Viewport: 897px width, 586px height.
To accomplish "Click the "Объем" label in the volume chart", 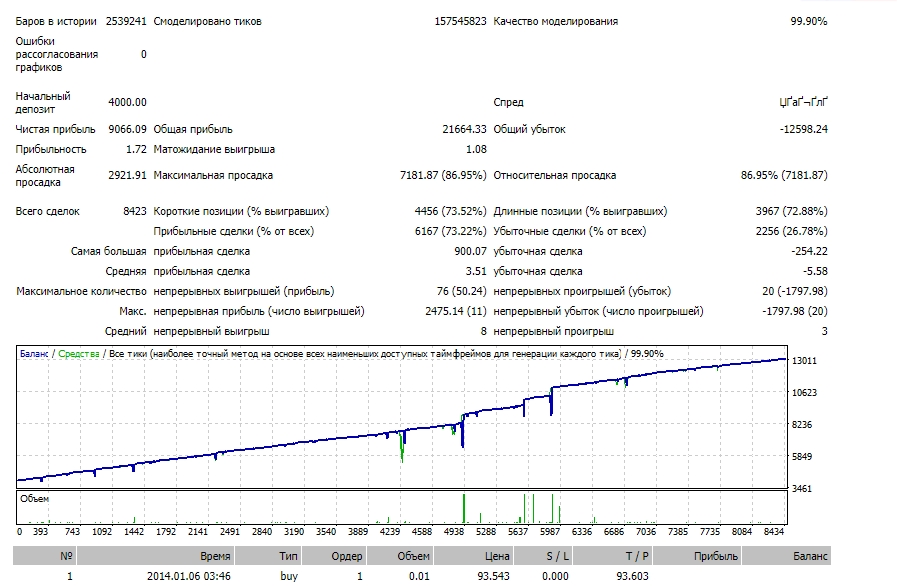I will coord(34,499).
